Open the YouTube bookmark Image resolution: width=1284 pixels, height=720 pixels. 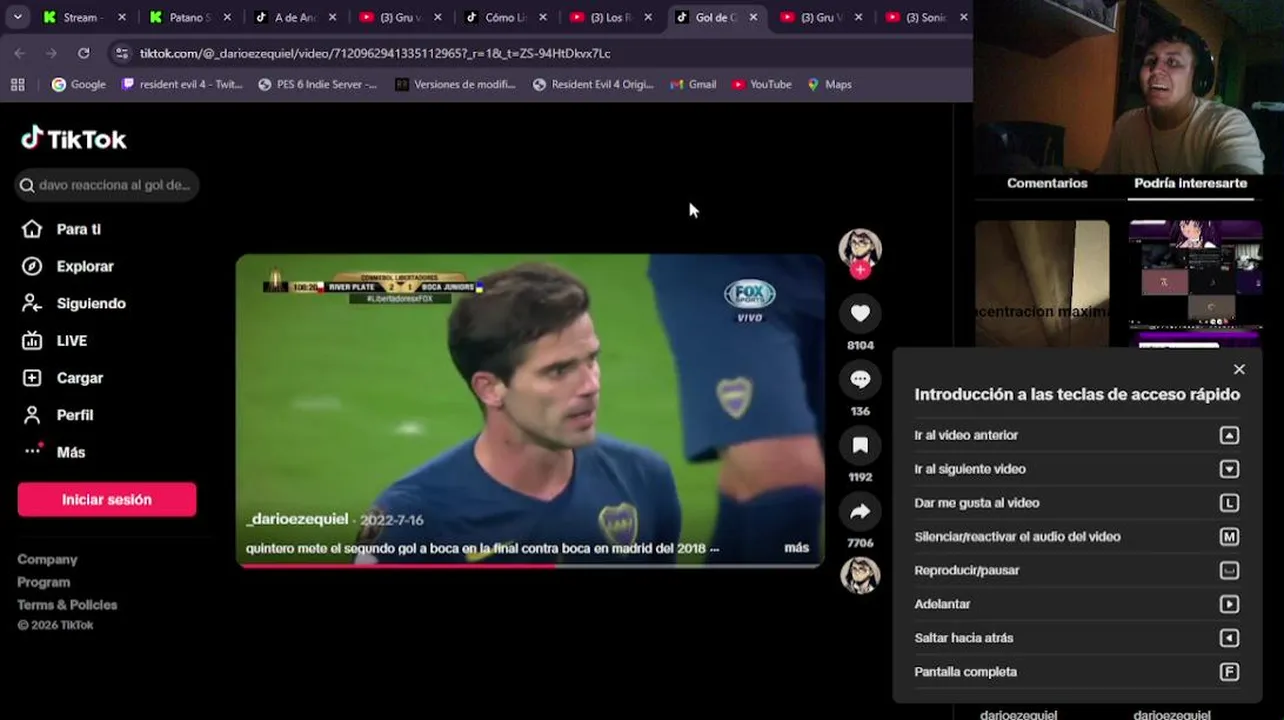coord(761,84)
